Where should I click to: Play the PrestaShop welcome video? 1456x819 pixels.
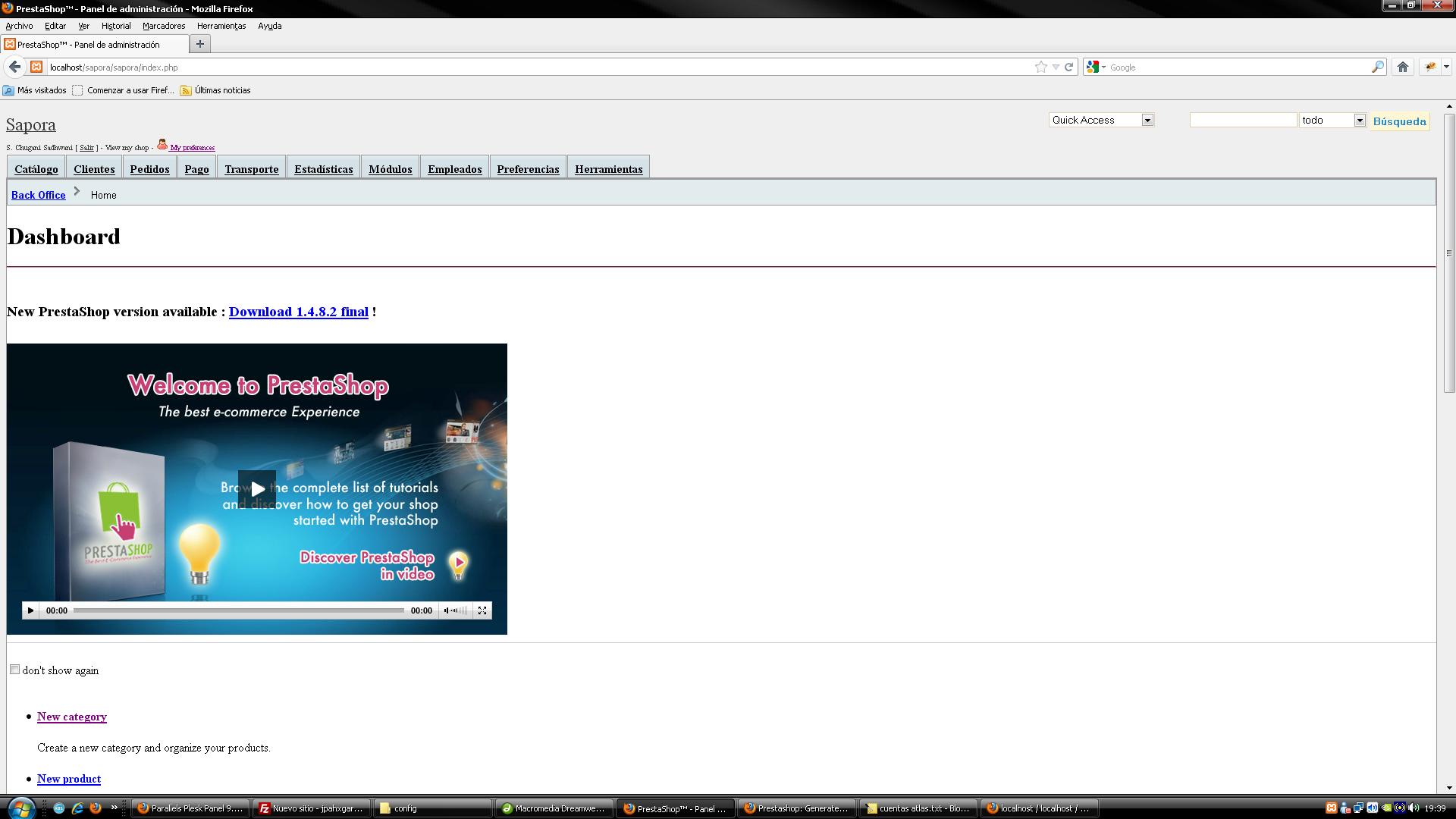(257, 489)
